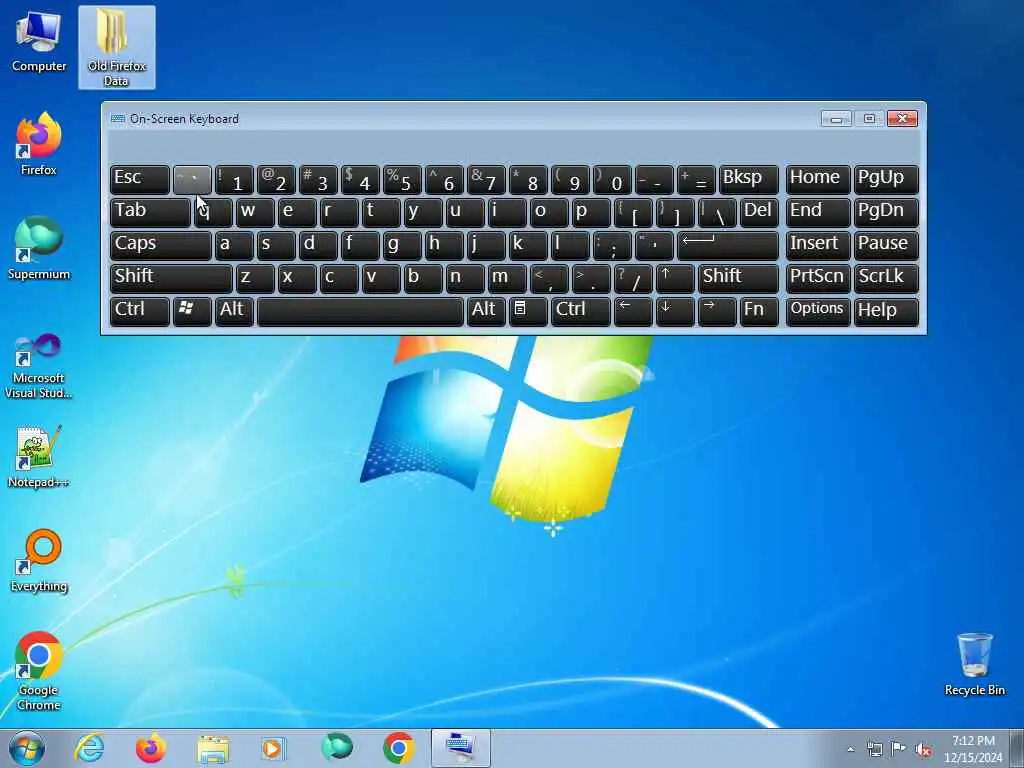Open the clock showing 7:12 PM

tap(973, 749)
